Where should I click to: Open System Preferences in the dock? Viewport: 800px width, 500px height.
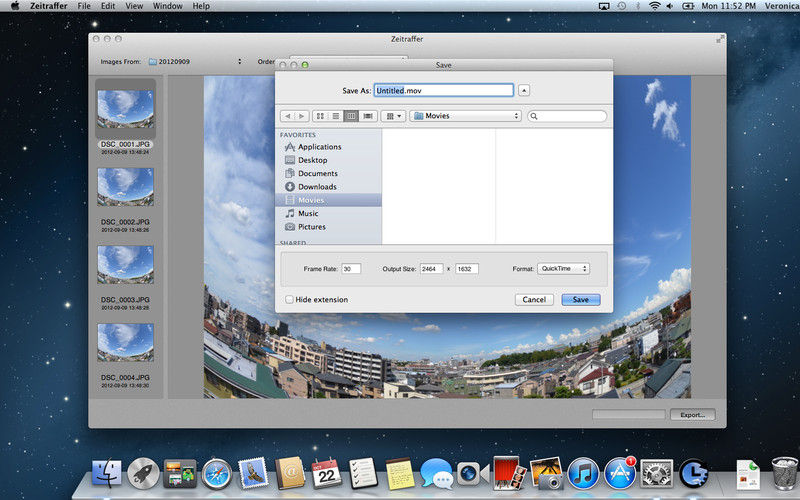pos(657,474)
